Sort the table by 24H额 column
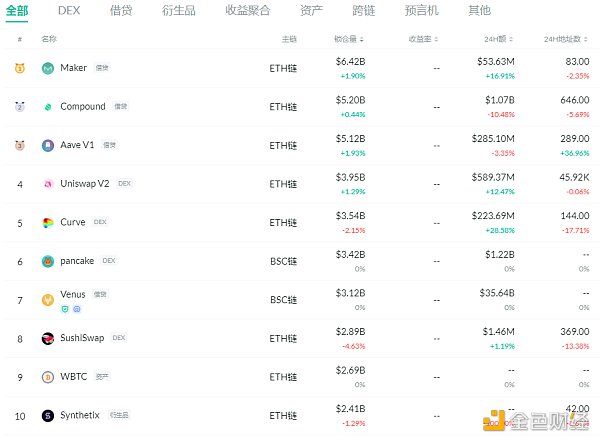600x442 pixels. (x=499, y=39)
